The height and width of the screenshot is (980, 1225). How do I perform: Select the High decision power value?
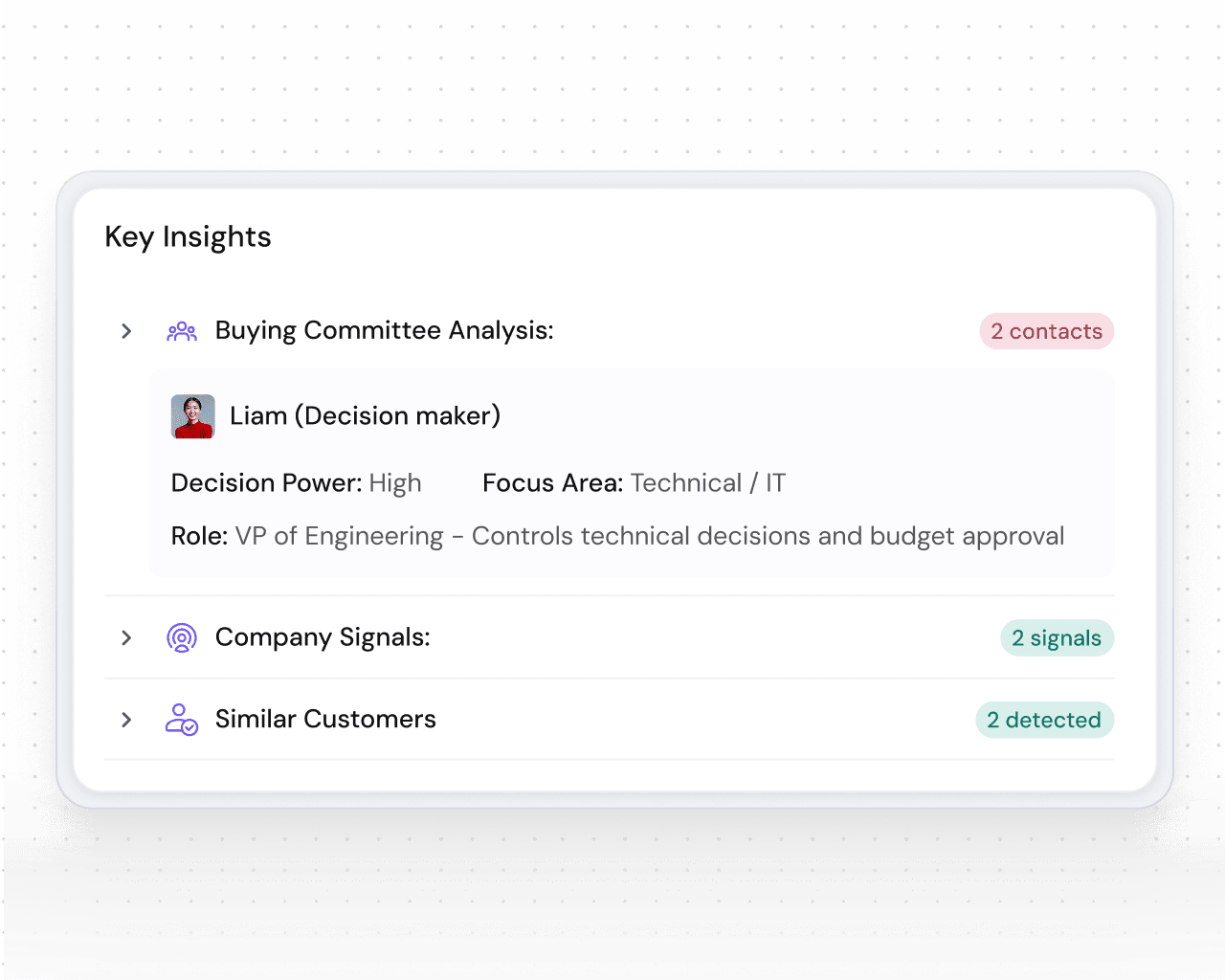pyautogui.click(x=395, y=483)
